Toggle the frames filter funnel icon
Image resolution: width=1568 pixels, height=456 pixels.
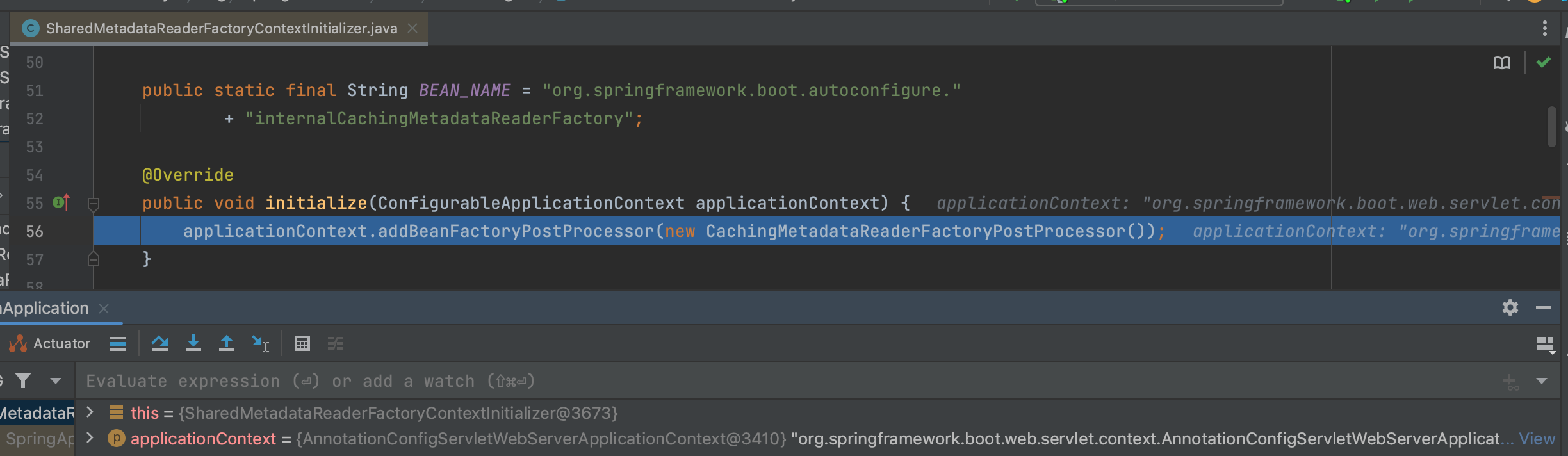click(x=23, y=381)
